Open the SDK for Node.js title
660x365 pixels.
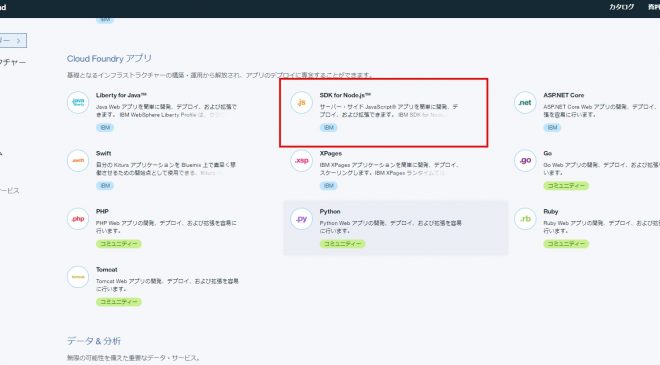click(345, 95)
